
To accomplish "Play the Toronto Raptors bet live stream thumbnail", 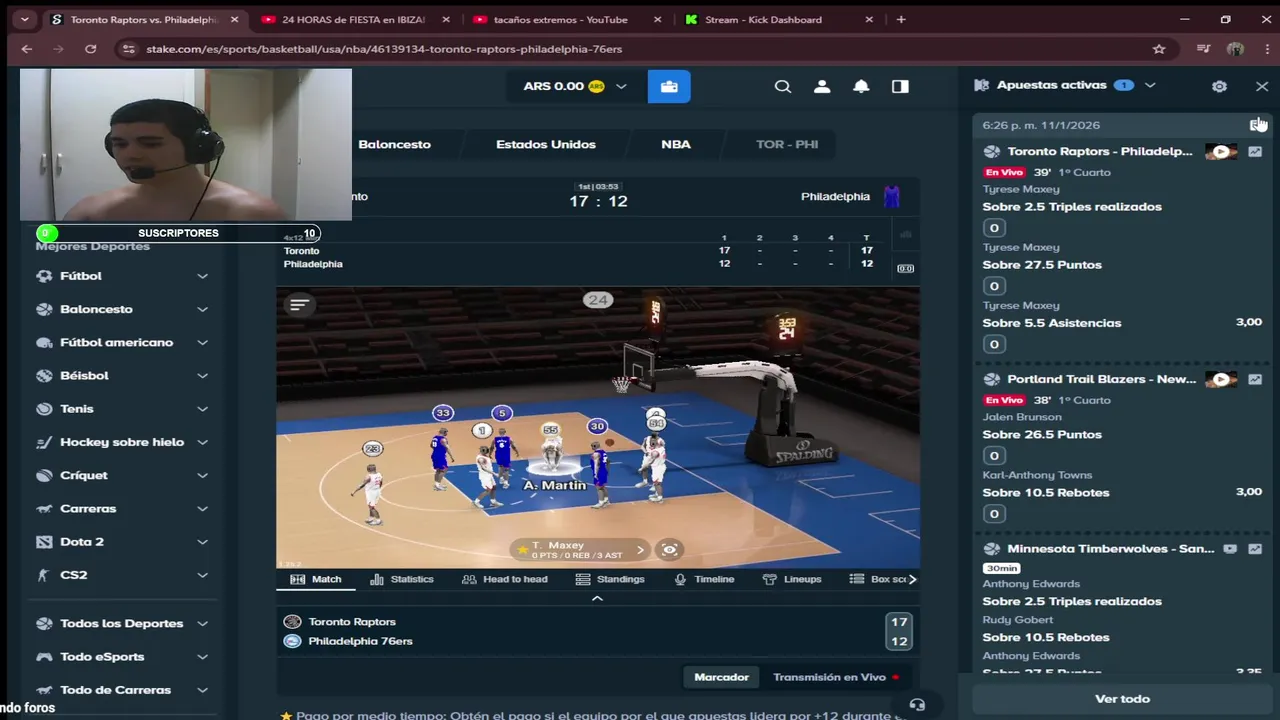I will [x=1221, y=152].
